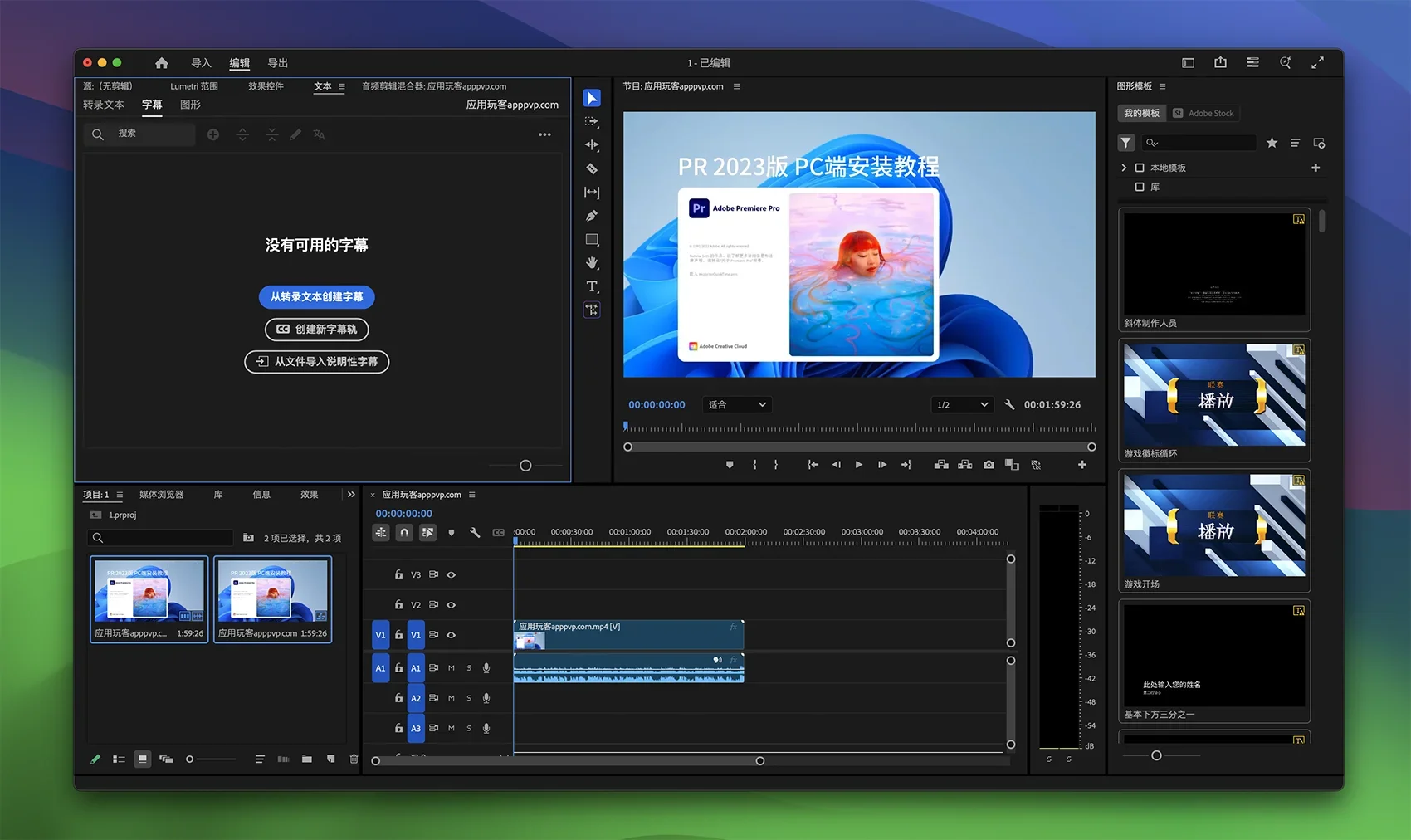Select the Selection tool arrow

592,98
